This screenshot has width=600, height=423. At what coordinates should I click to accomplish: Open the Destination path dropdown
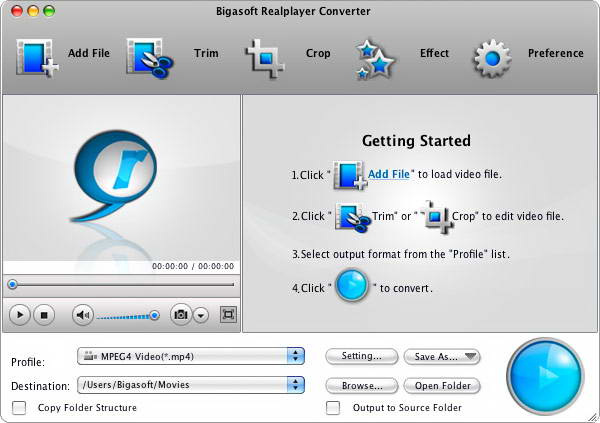(295, 384)
